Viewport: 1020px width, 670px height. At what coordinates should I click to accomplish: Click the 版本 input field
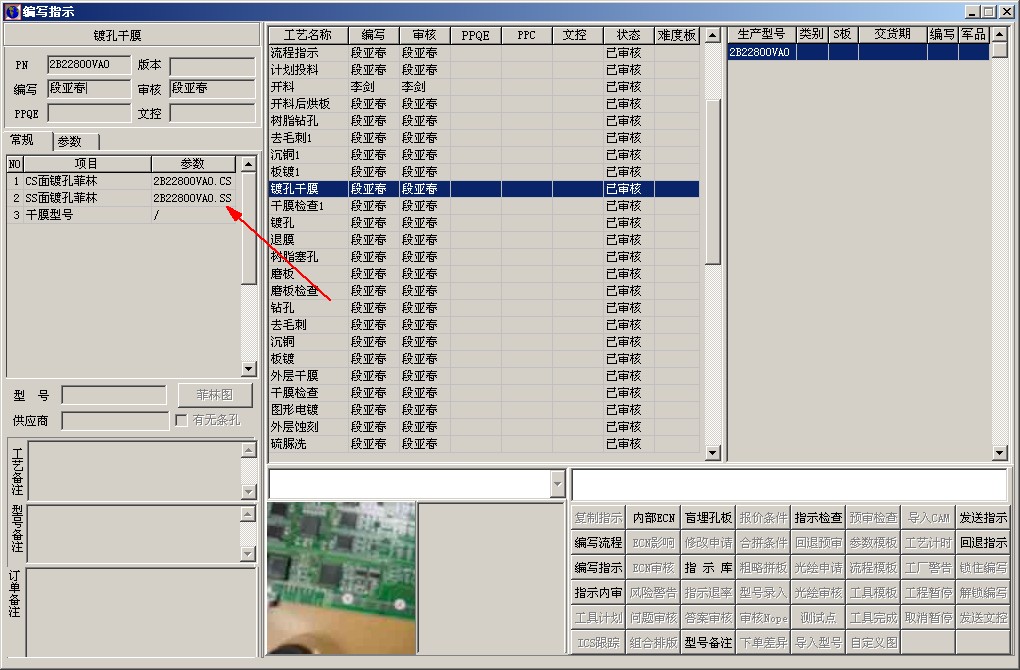coord(212,66)
